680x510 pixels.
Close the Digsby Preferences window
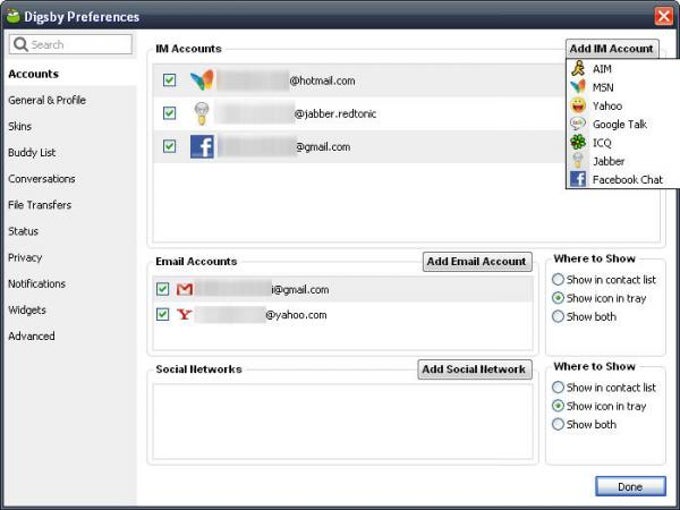[664, 16]
